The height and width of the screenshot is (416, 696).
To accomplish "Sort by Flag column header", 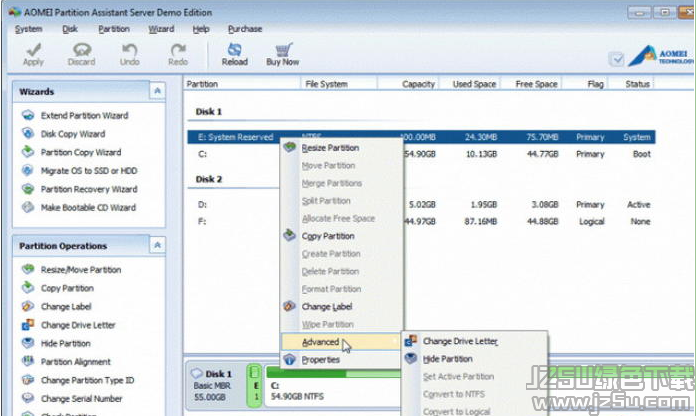I will (x=585, y=84).
